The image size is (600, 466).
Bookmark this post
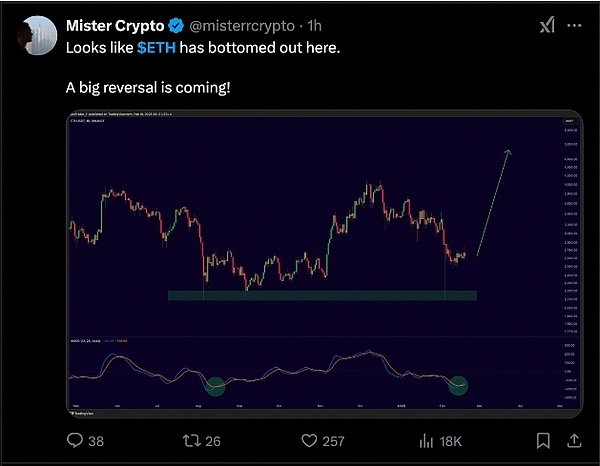coord(543,440)
